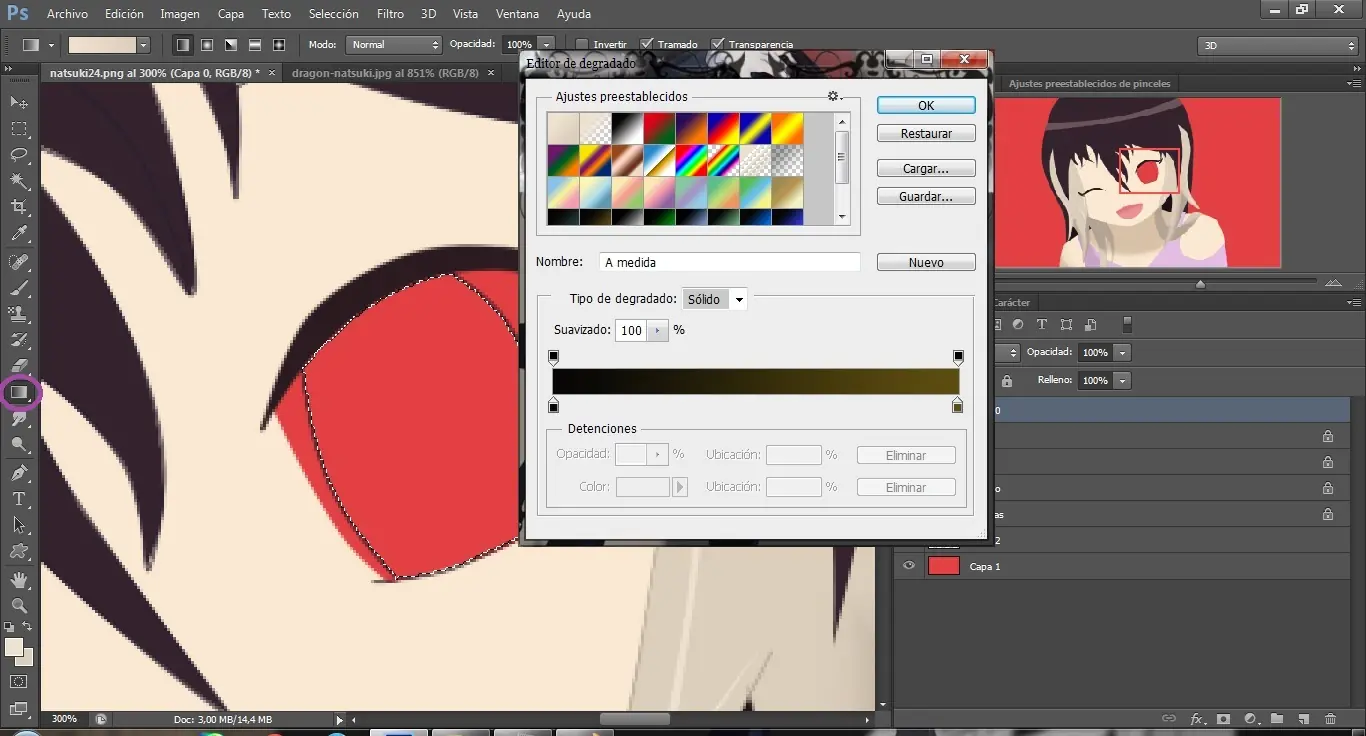Open the Modo Normal dropdown
This screenshot has height=736, width=1366.
point(393,45)
